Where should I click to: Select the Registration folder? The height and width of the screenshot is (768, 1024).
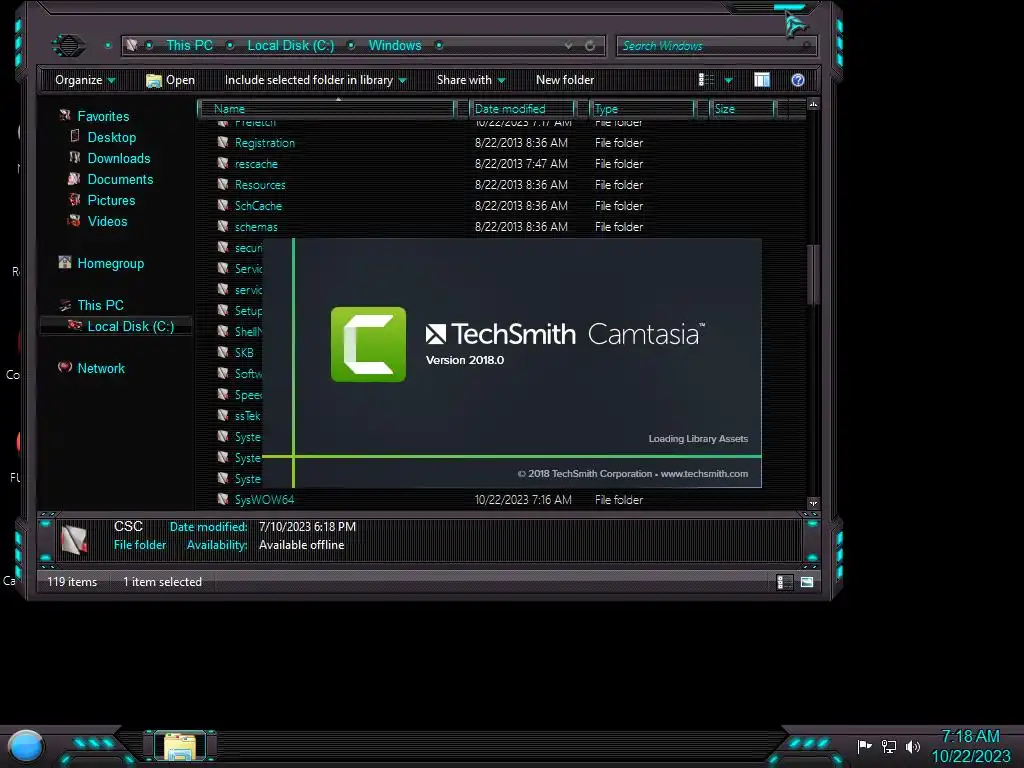coord(264,142)
